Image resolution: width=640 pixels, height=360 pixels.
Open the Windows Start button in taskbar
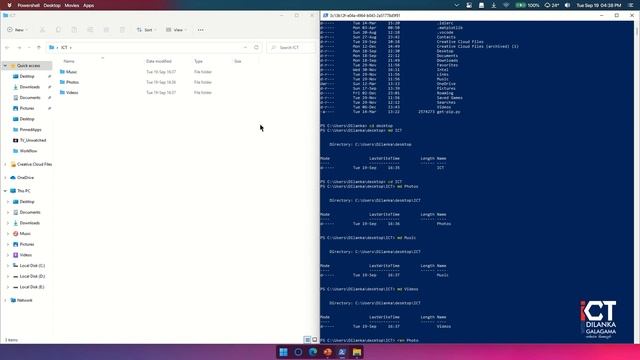point(283,352)
